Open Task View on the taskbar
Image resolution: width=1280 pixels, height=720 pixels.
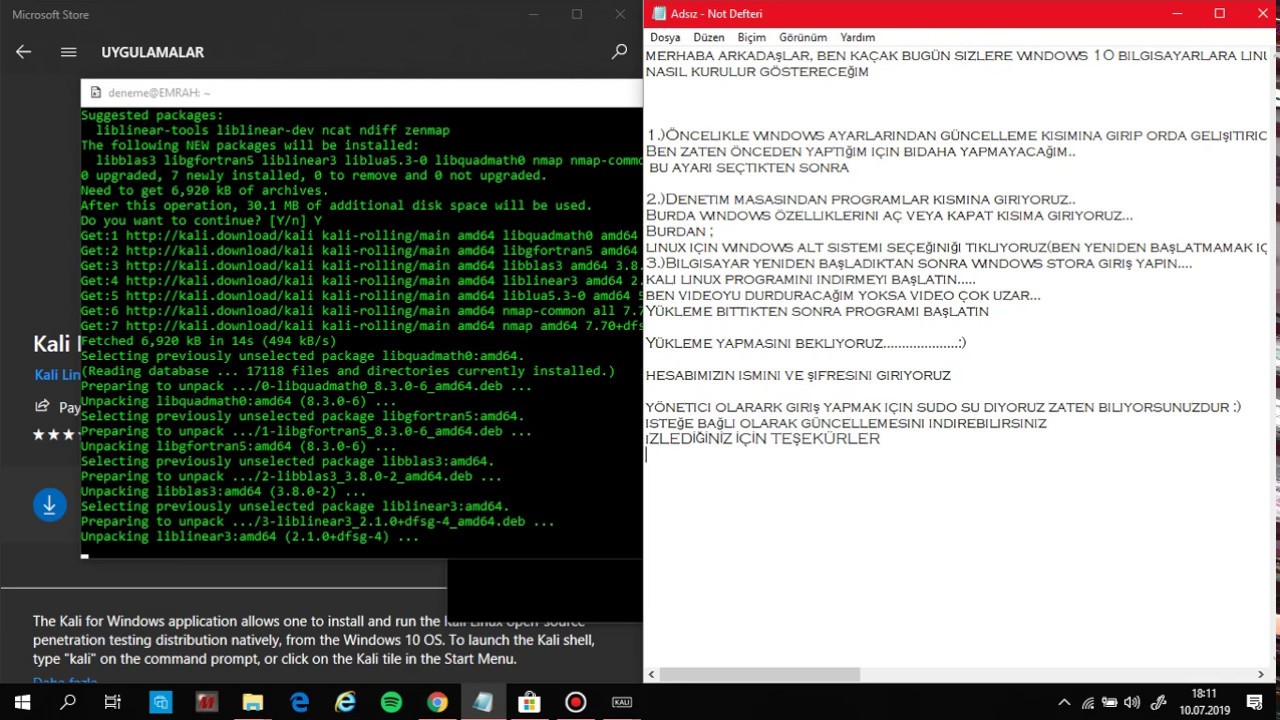113,702
